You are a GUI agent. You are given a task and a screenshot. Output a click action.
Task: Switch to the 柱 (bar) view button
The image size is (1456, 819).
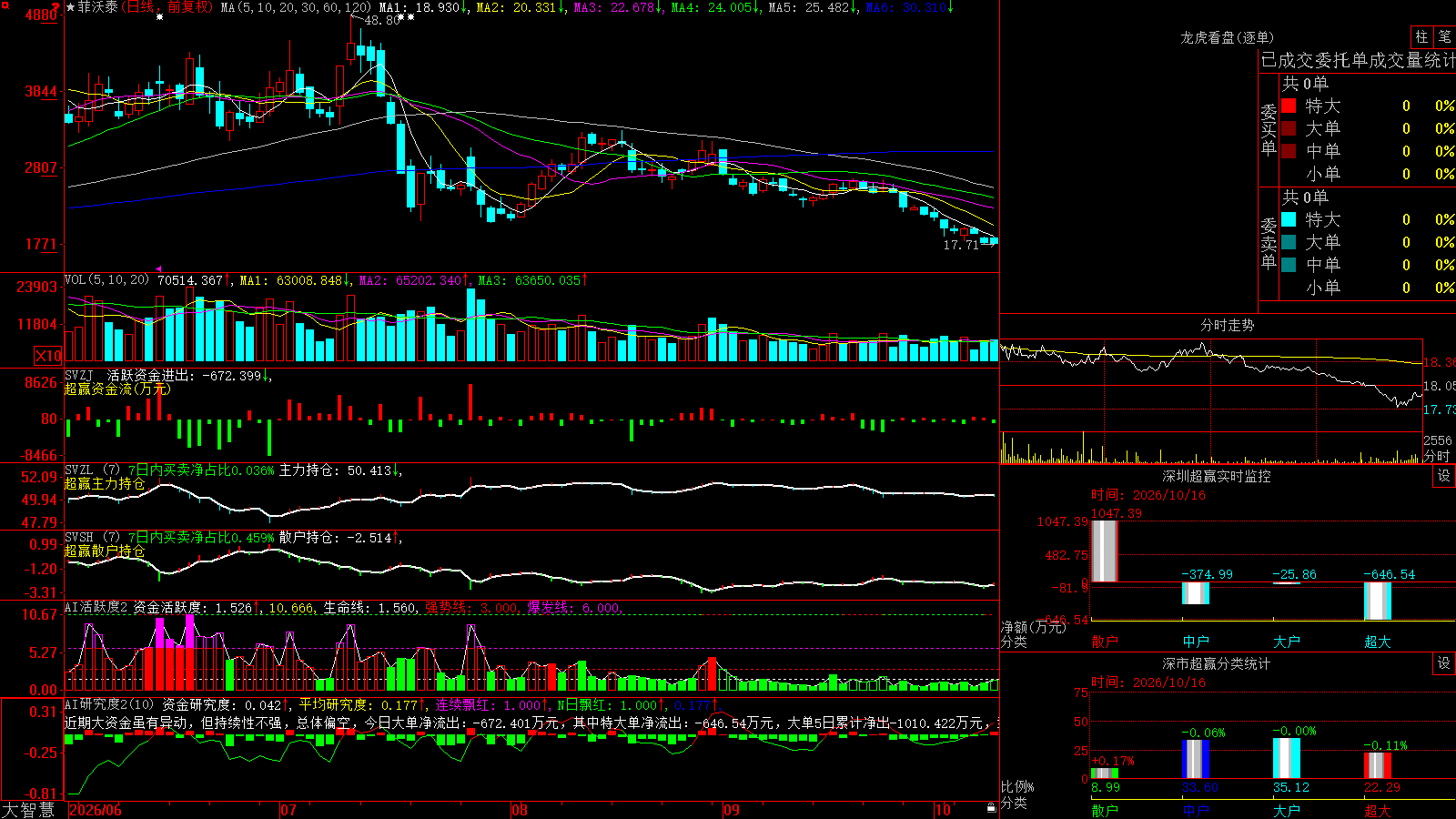click(1421, 37)
